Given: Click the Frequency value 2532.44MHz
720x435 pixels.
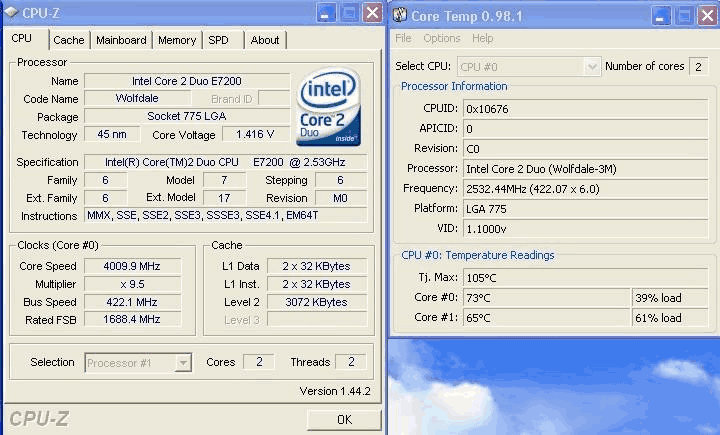Looking at the screenshot, I should point(585,189).
